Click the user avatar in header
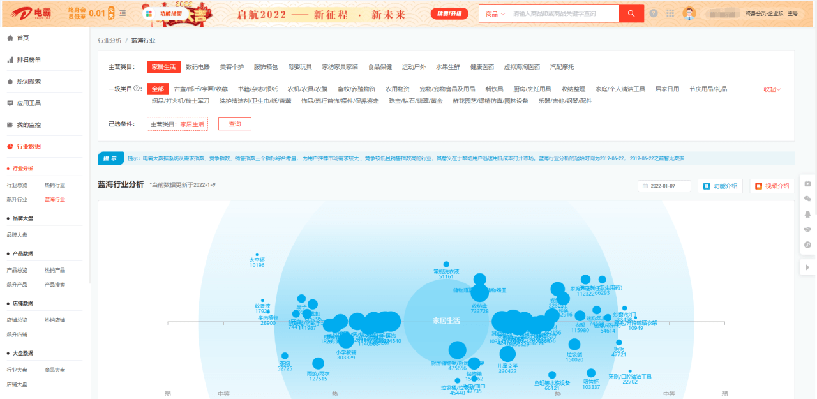This screenshot has width=817, height=399. pyautogui.click(x=689, y=14)
